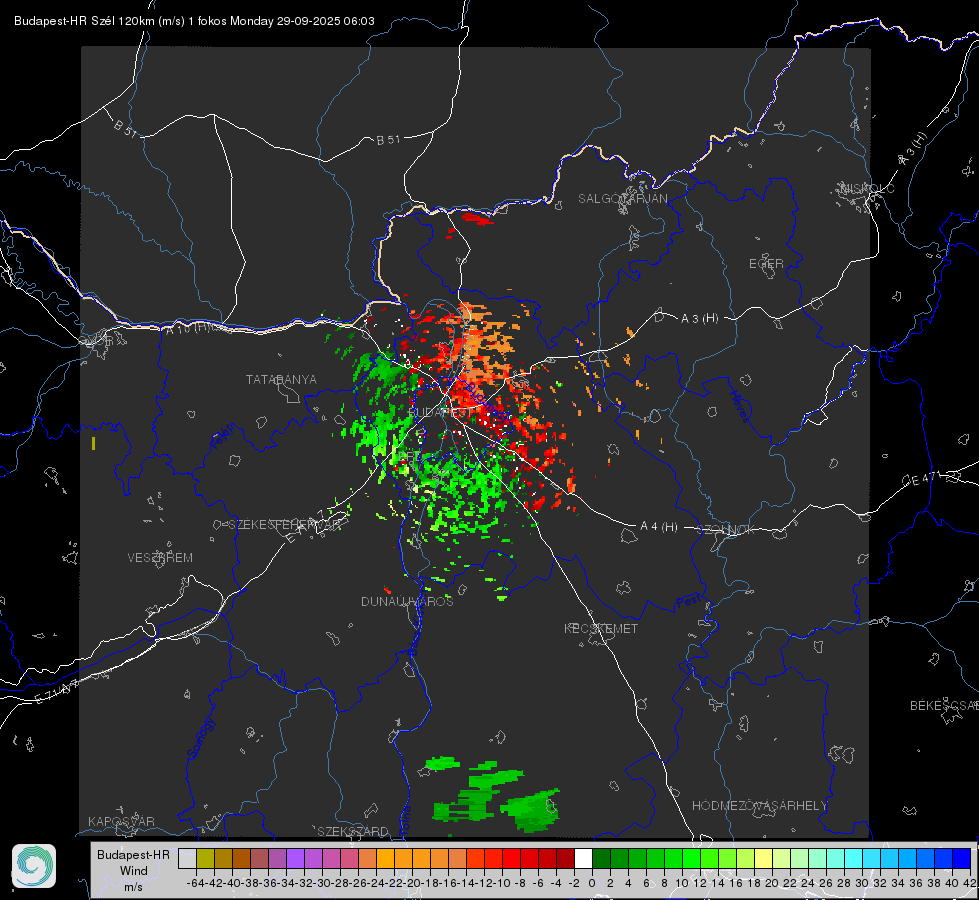Pick the white zero-velocity legend swatch
This screenshot has width=979, height=900.
[583, 858]
